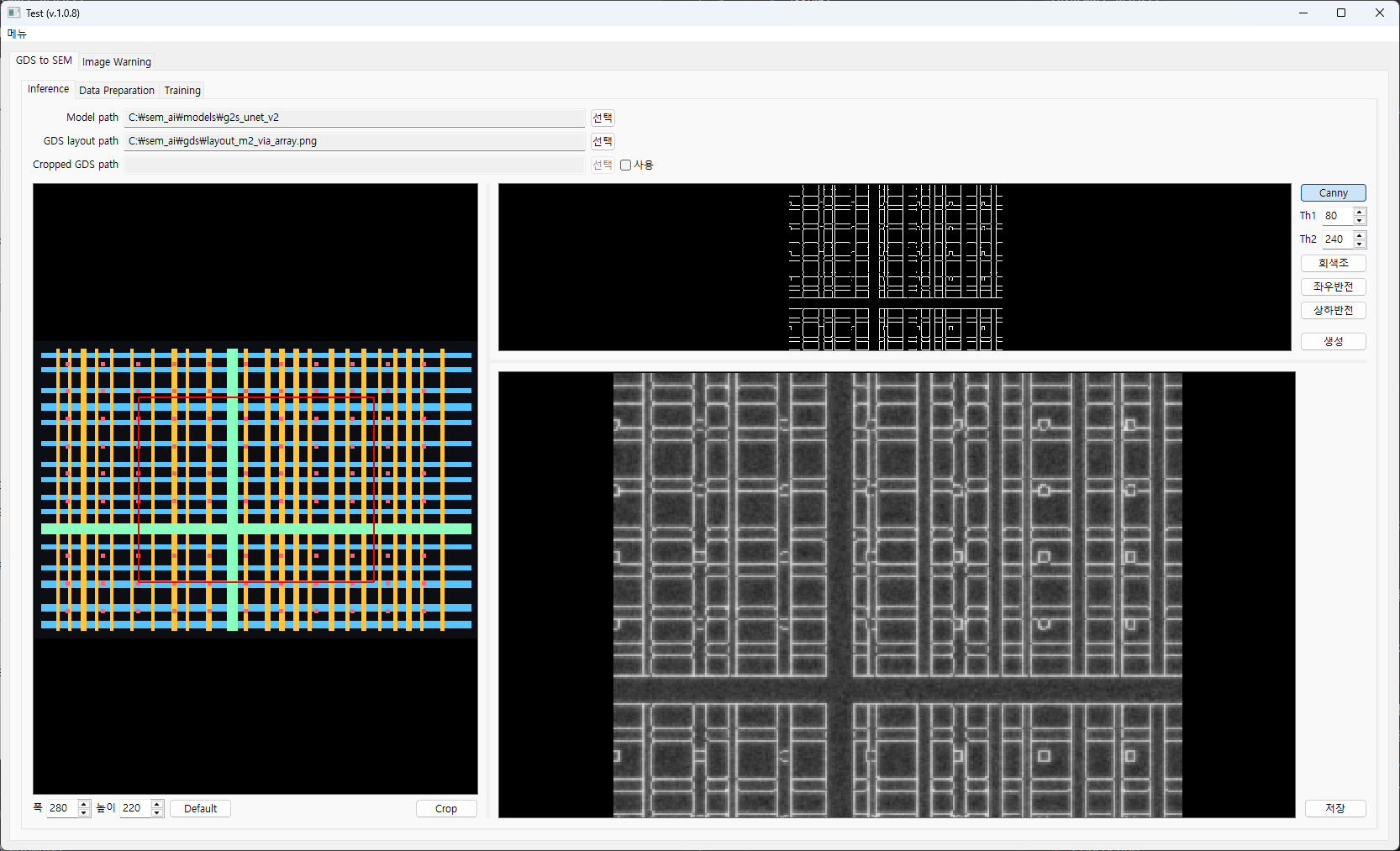1400x851 pixels.
Task: Decrease 폭 width with down arrow
Action: [84, 812]
